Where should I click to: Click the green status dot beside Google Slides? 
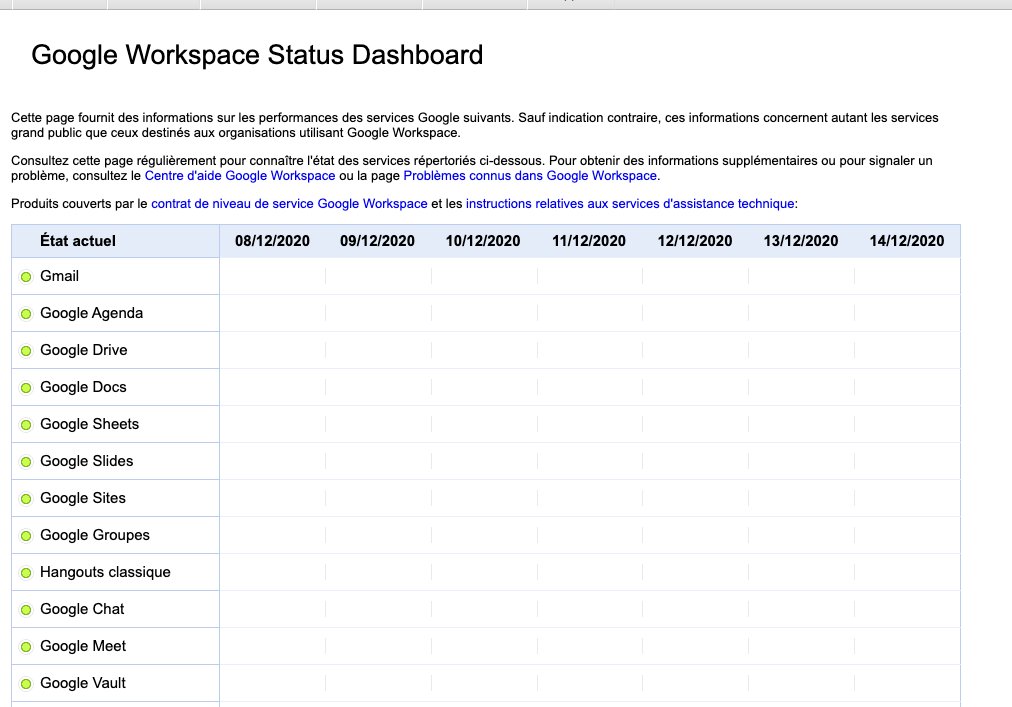tap(26, 462)
